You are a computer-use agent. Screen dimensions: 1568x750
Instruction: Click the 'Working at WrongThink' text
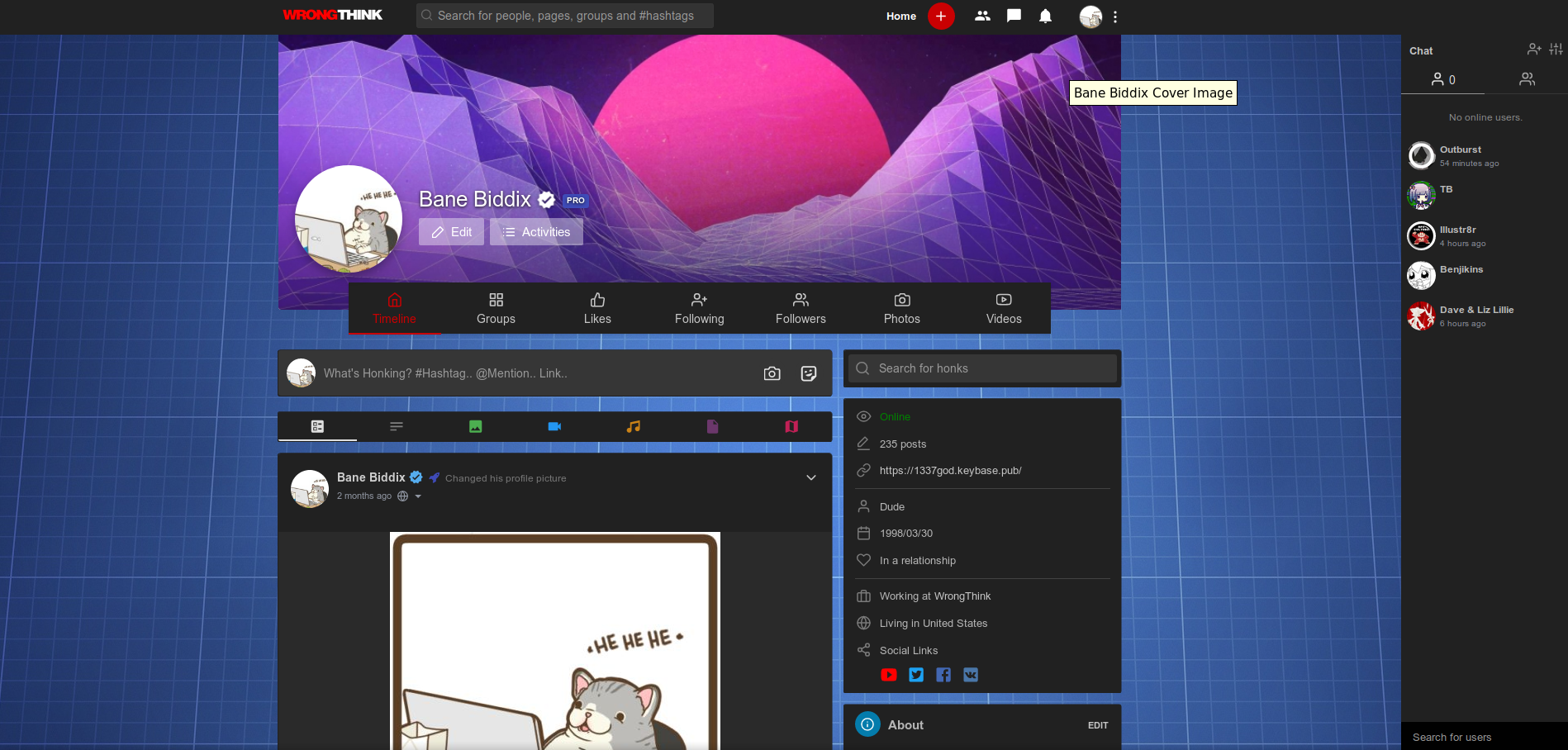click(x=935, y=596)
